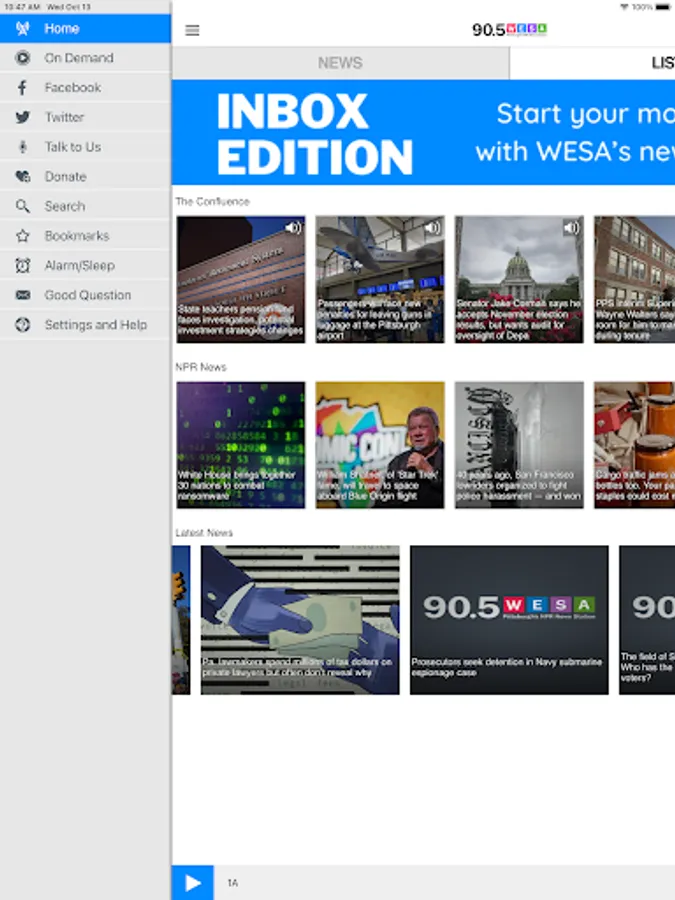Click the Facebook logo icon

(22, 88)
